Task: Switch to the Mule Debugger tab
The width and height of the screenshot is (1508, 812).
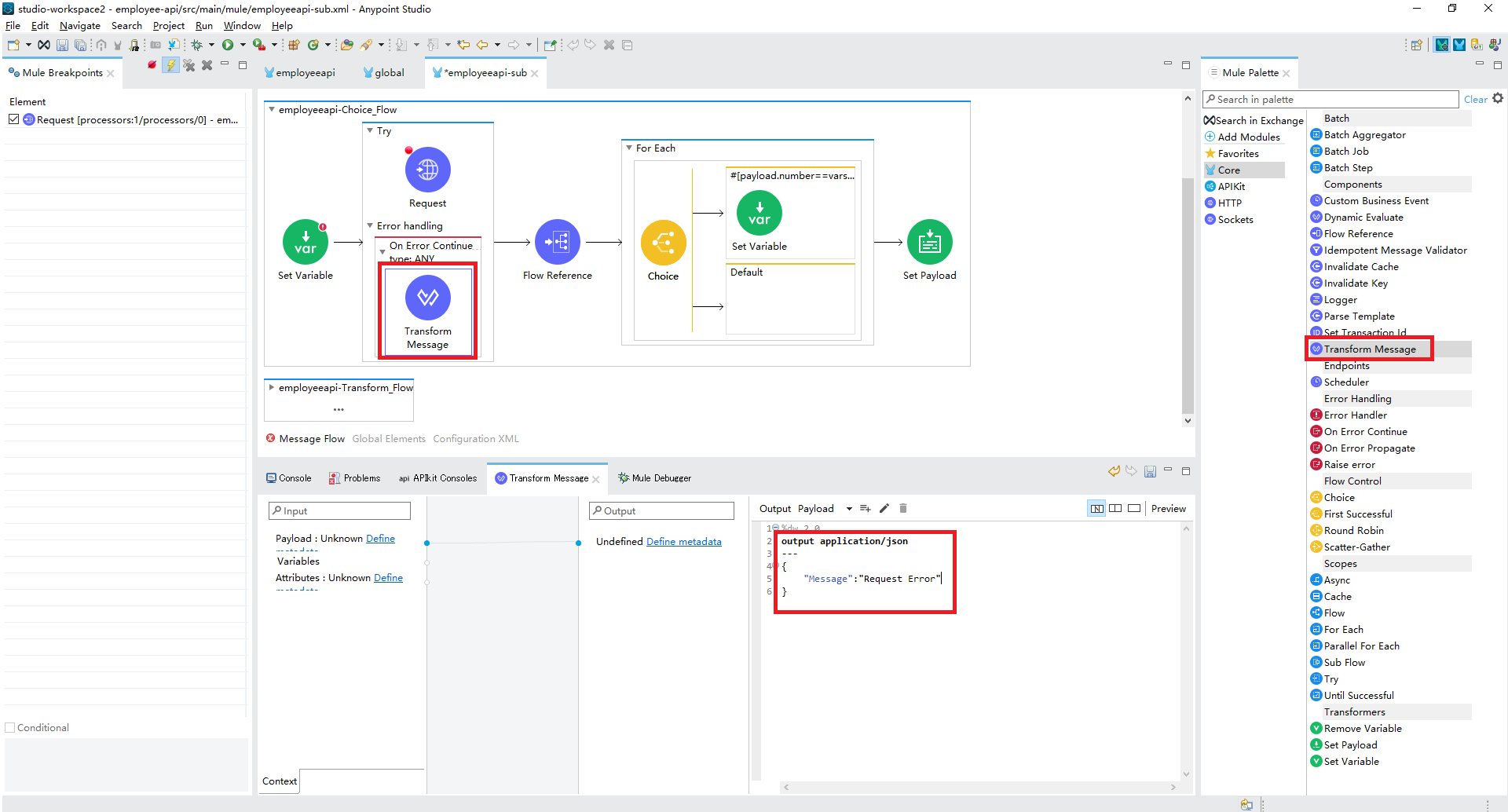Action: click(654, 478)
